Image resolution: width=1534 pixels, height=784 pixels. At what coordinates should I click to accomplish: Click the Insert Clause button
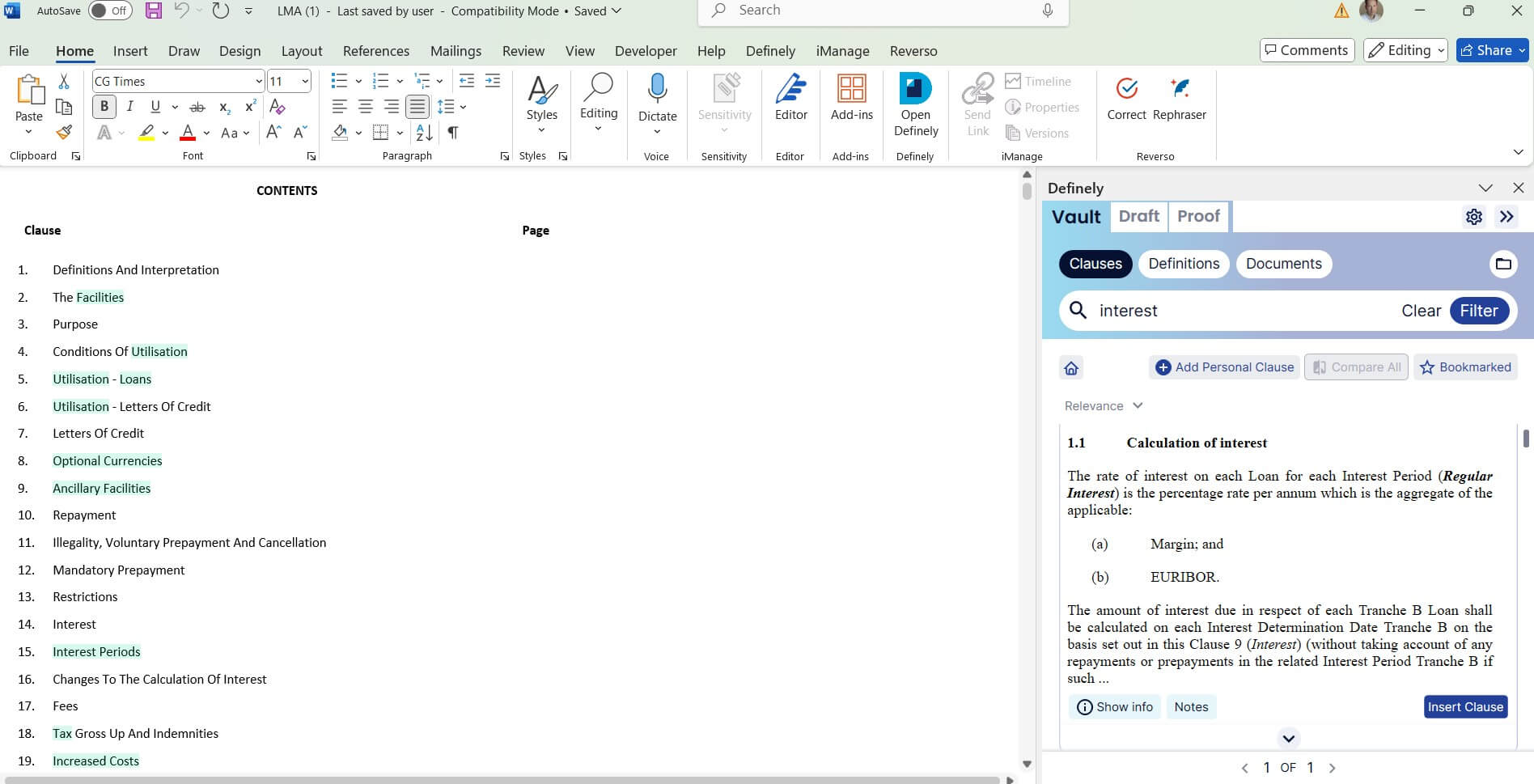pyautogui.click(x=1464, y=707)
